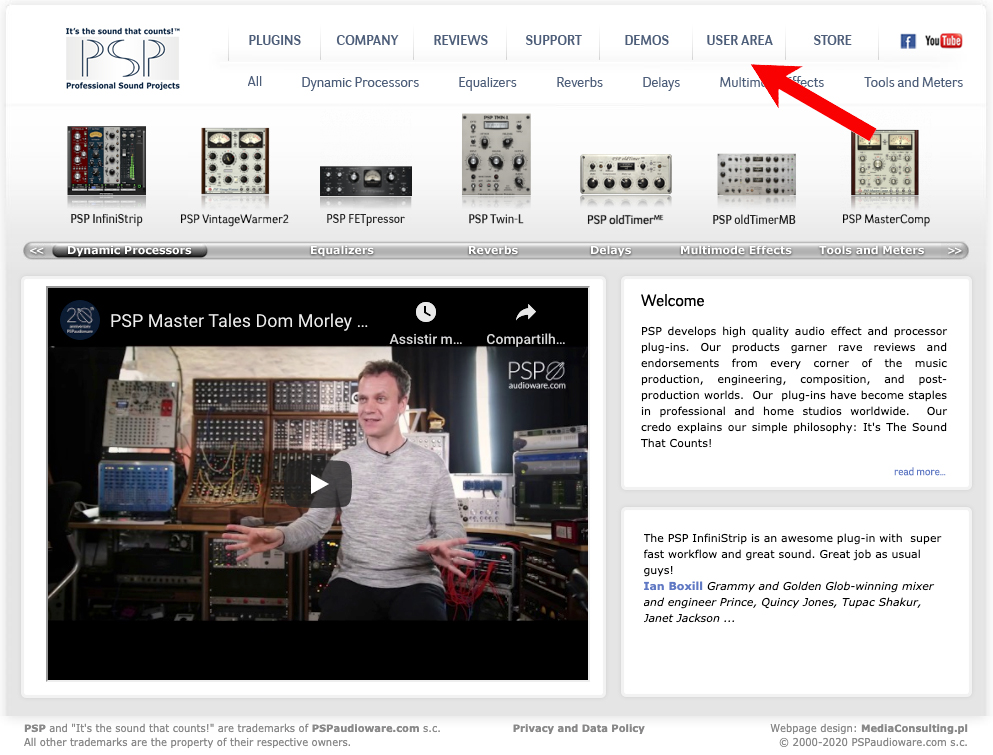The width and height of the screenshot is (993, 755).
Task: Open PSP MasterComp plugin thumbnail
Action: pyautogui.click(x=885, y=163)
